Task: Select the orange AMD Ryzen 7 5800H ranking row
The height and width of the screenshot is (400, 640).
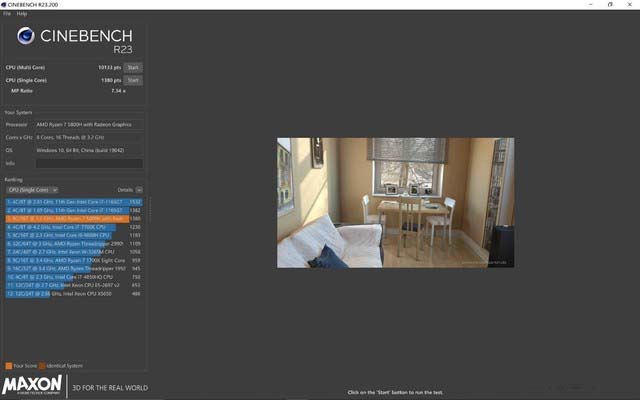Action: tap(74, 218)
